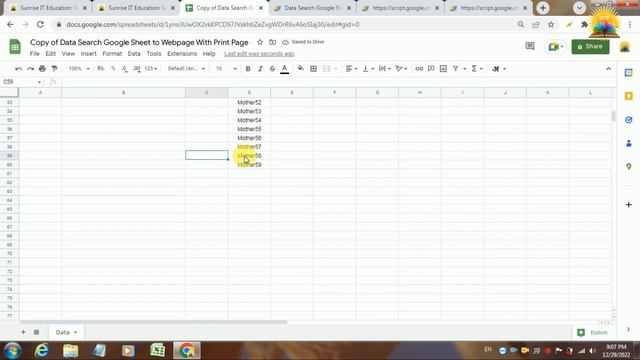Click column E header
Viewport: 640px width, 360px height.
point(292,93)
